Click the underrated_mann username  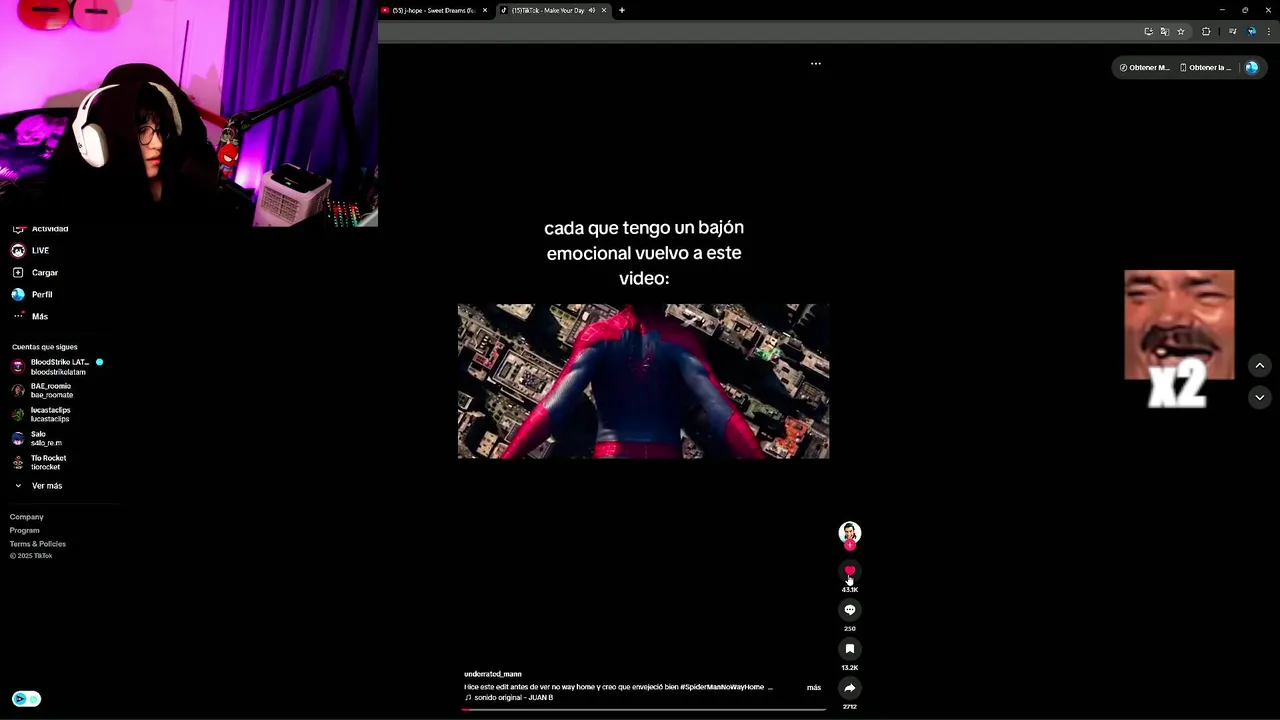pos(493,674)
